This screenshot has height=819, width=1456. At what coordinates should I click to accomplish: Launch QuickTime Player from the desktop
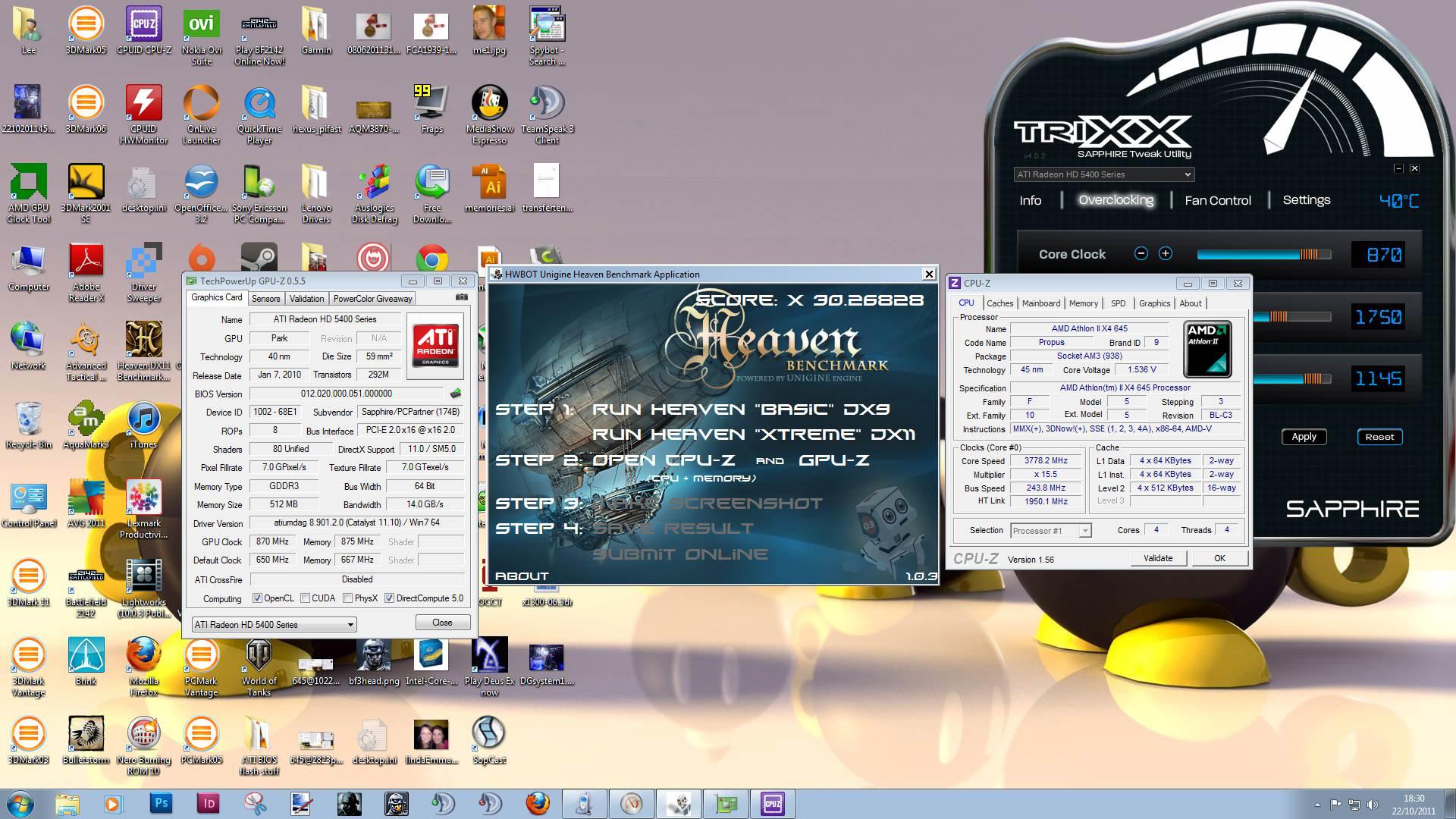(x=259, y=114)
